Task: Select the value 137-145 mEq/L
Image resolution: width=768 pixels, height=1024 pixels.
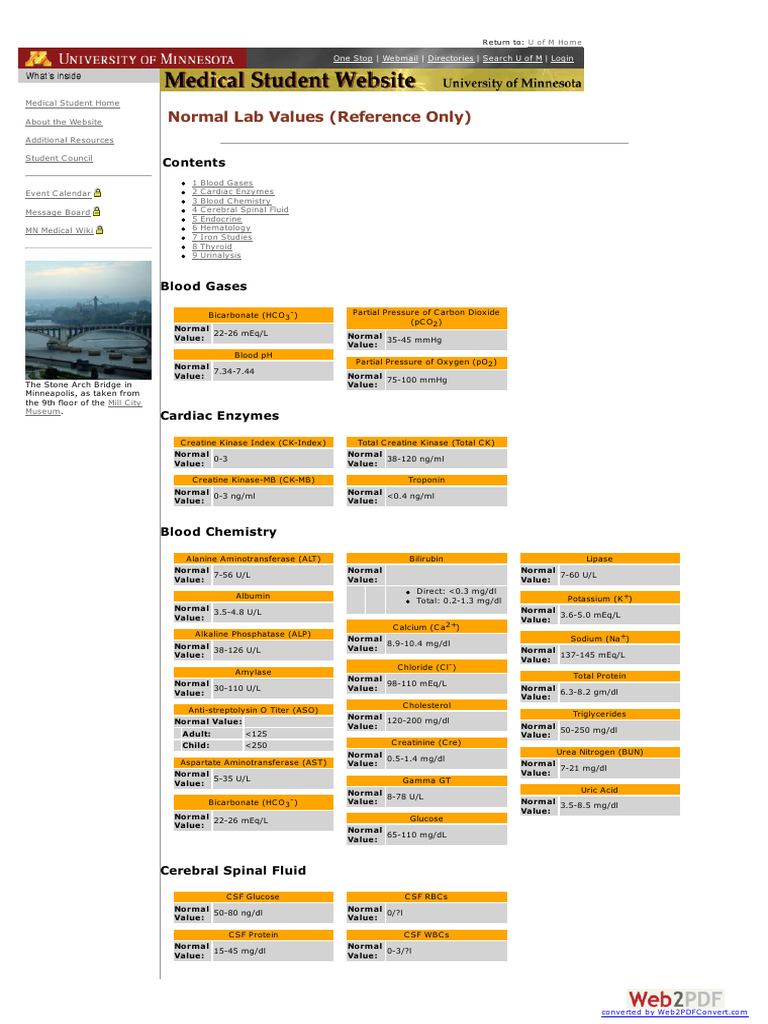Action: [x=593, y=655]
